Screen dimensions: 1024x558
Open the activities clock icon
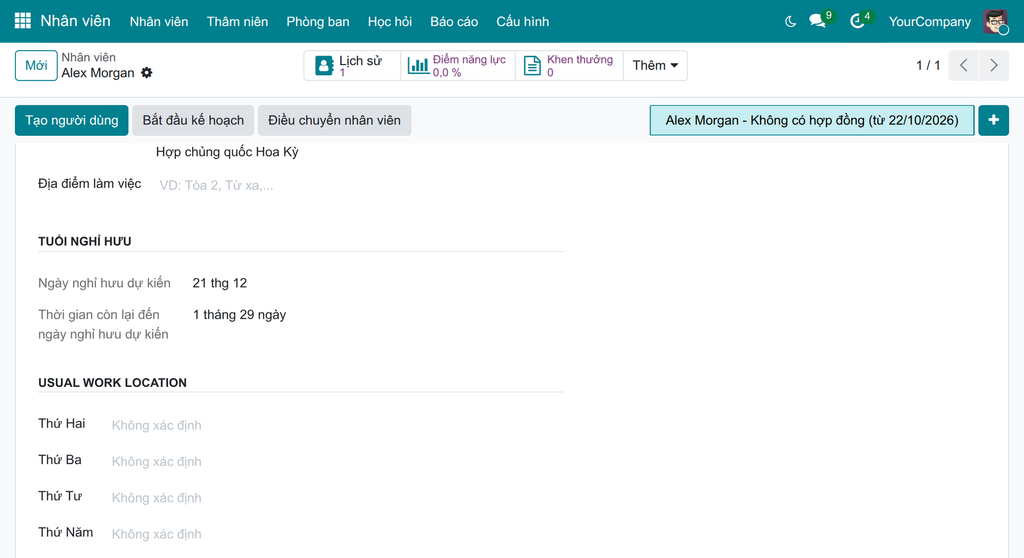pyautogui.click(x=857, y=22)
